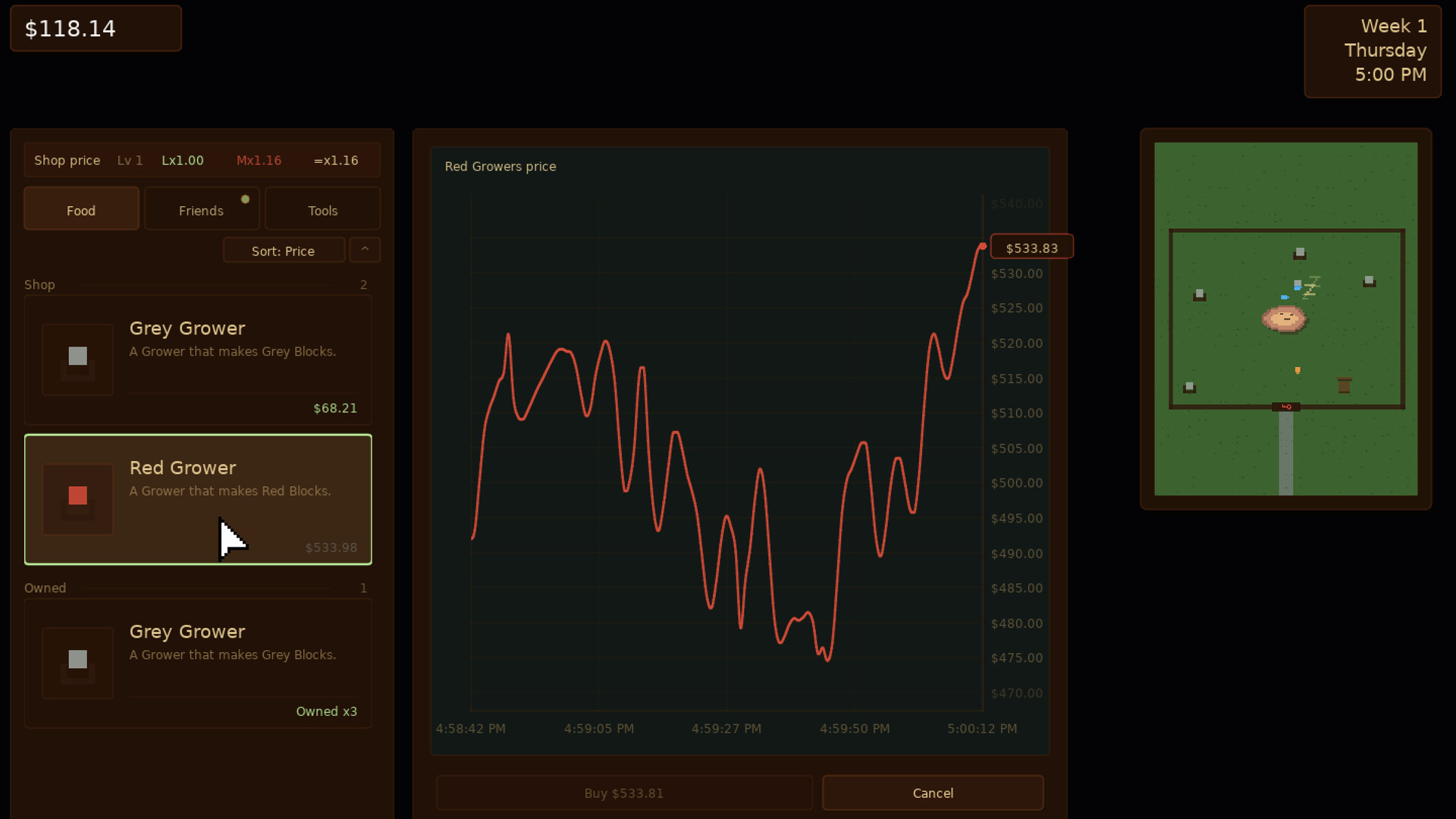Cancel the Red Grower purchase
Screen dimensions: 1456x819
click(933, 792)
